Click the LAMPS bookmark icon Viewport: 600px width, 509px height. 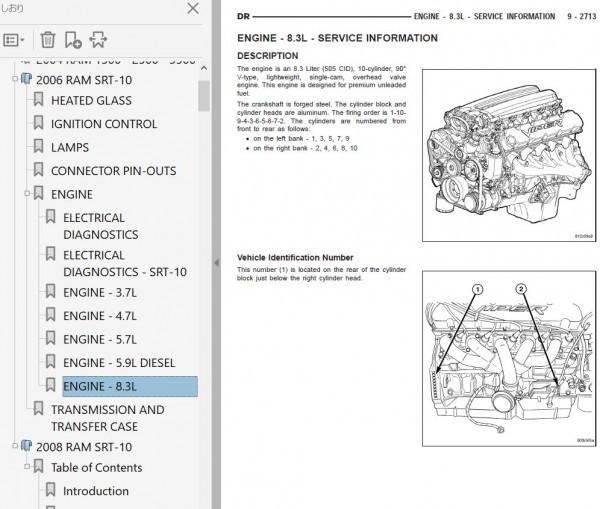click(38, 146)
